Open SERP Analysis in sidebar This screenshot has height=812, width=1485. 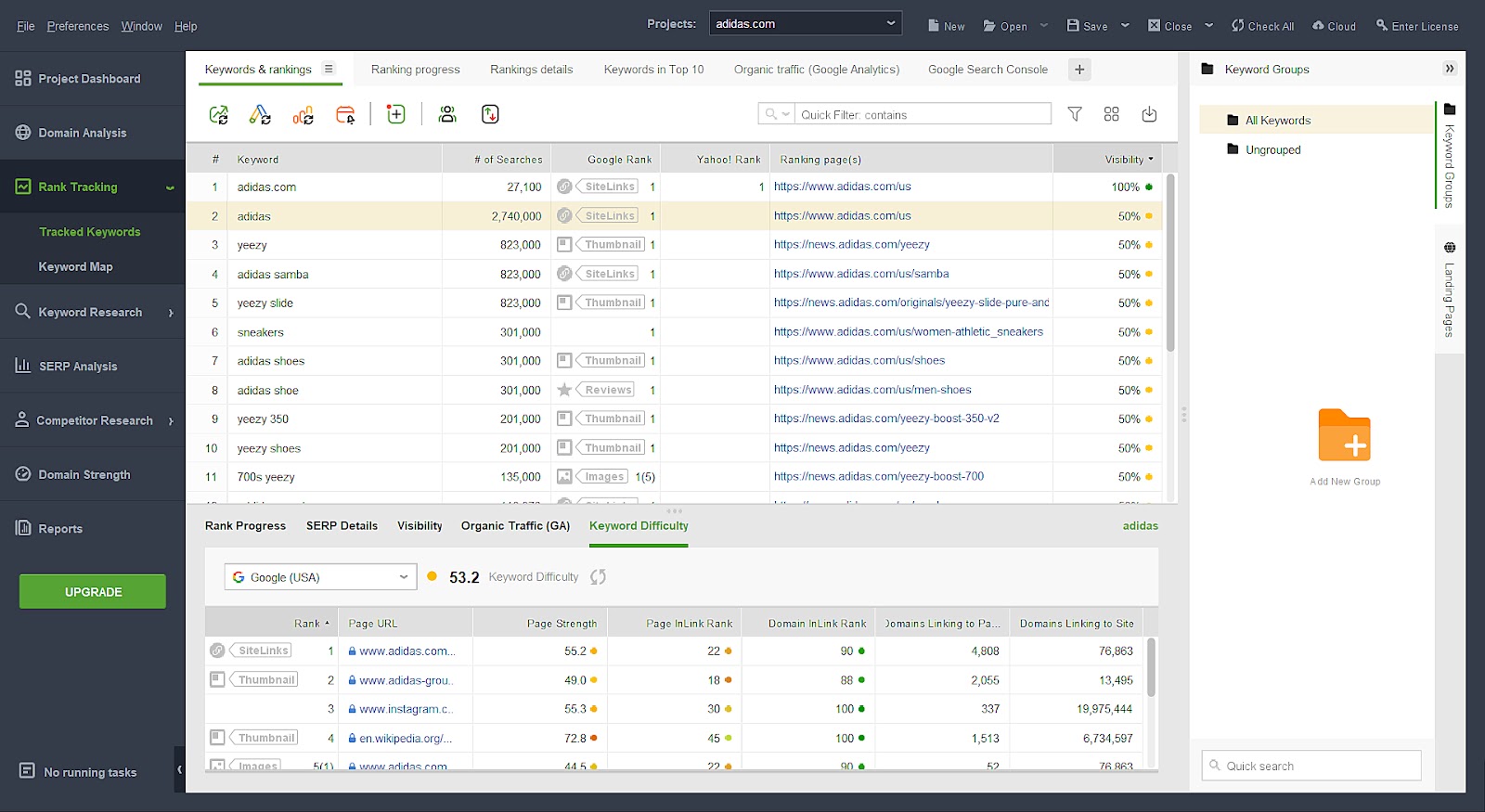click(78, 367)
